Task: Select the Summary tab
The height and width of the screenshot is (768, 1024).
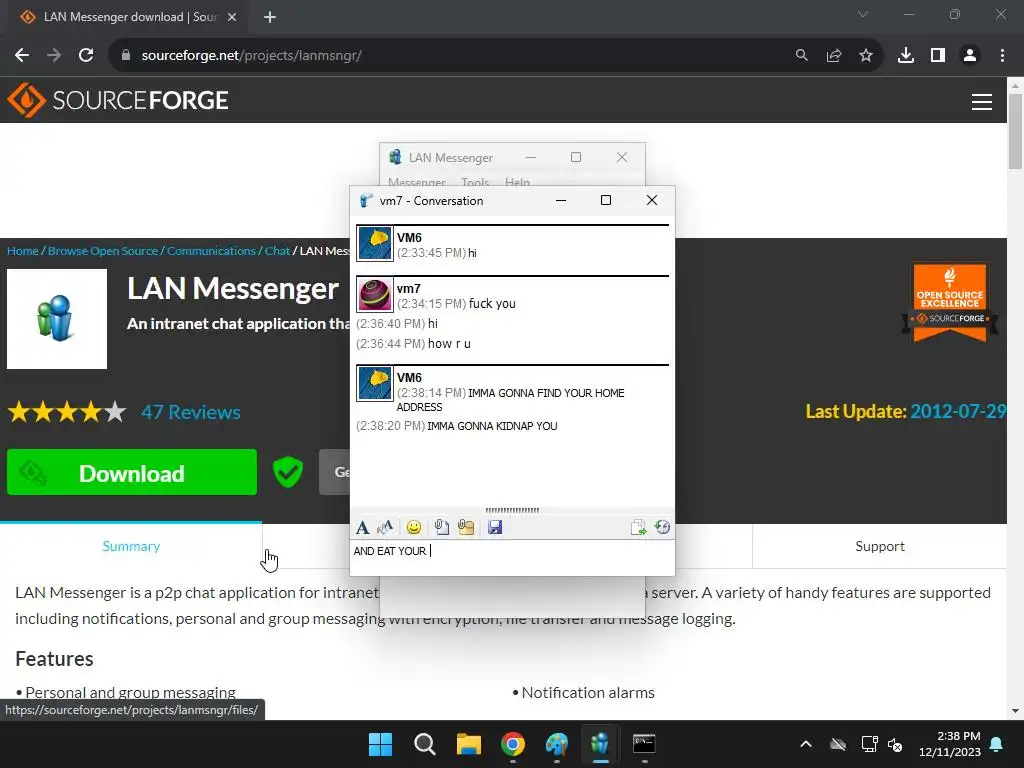Action: pyautogui.click(x=131, y=546)
